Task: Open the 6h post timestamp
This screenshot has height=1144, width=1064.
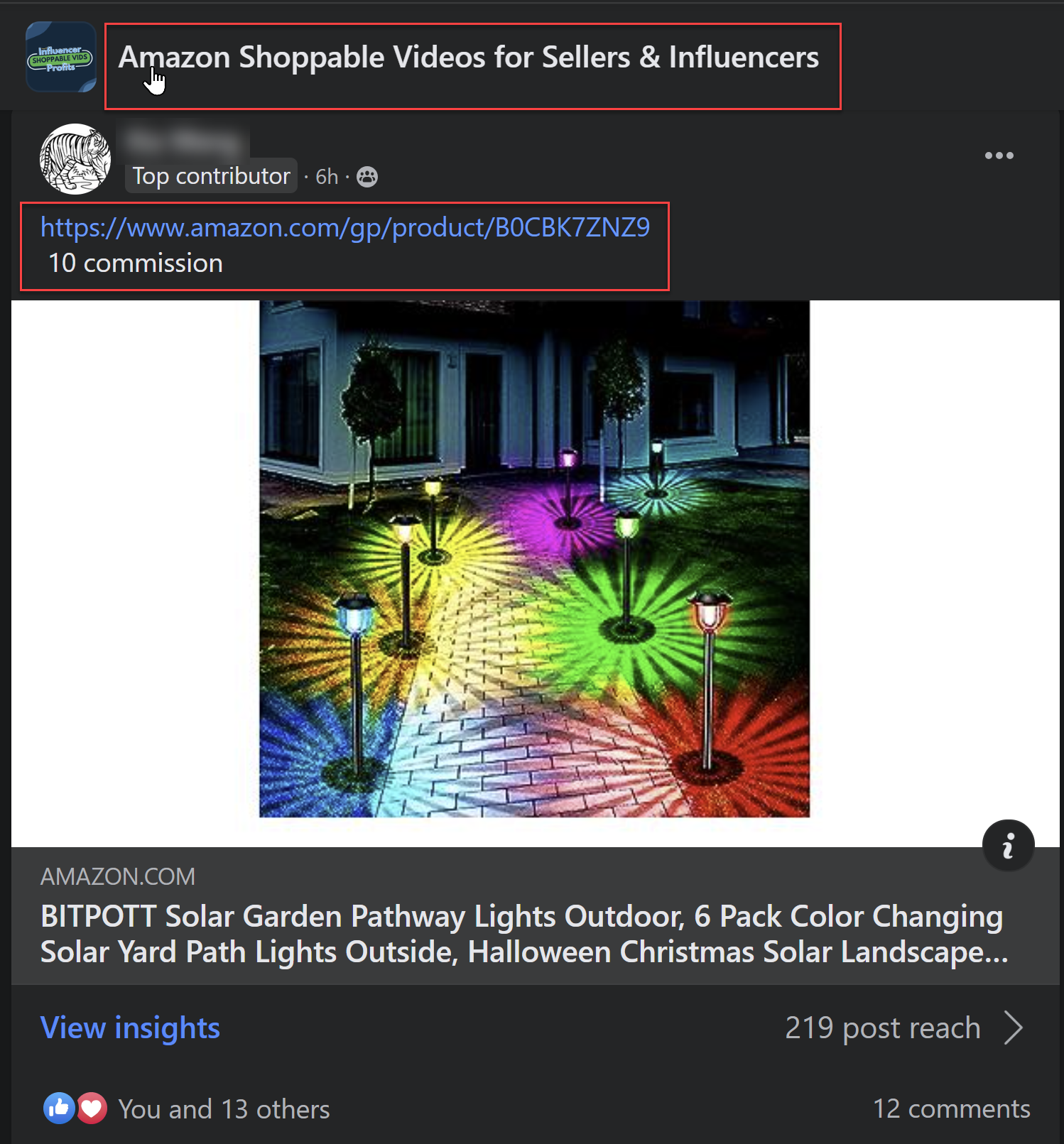Action: 327,177
